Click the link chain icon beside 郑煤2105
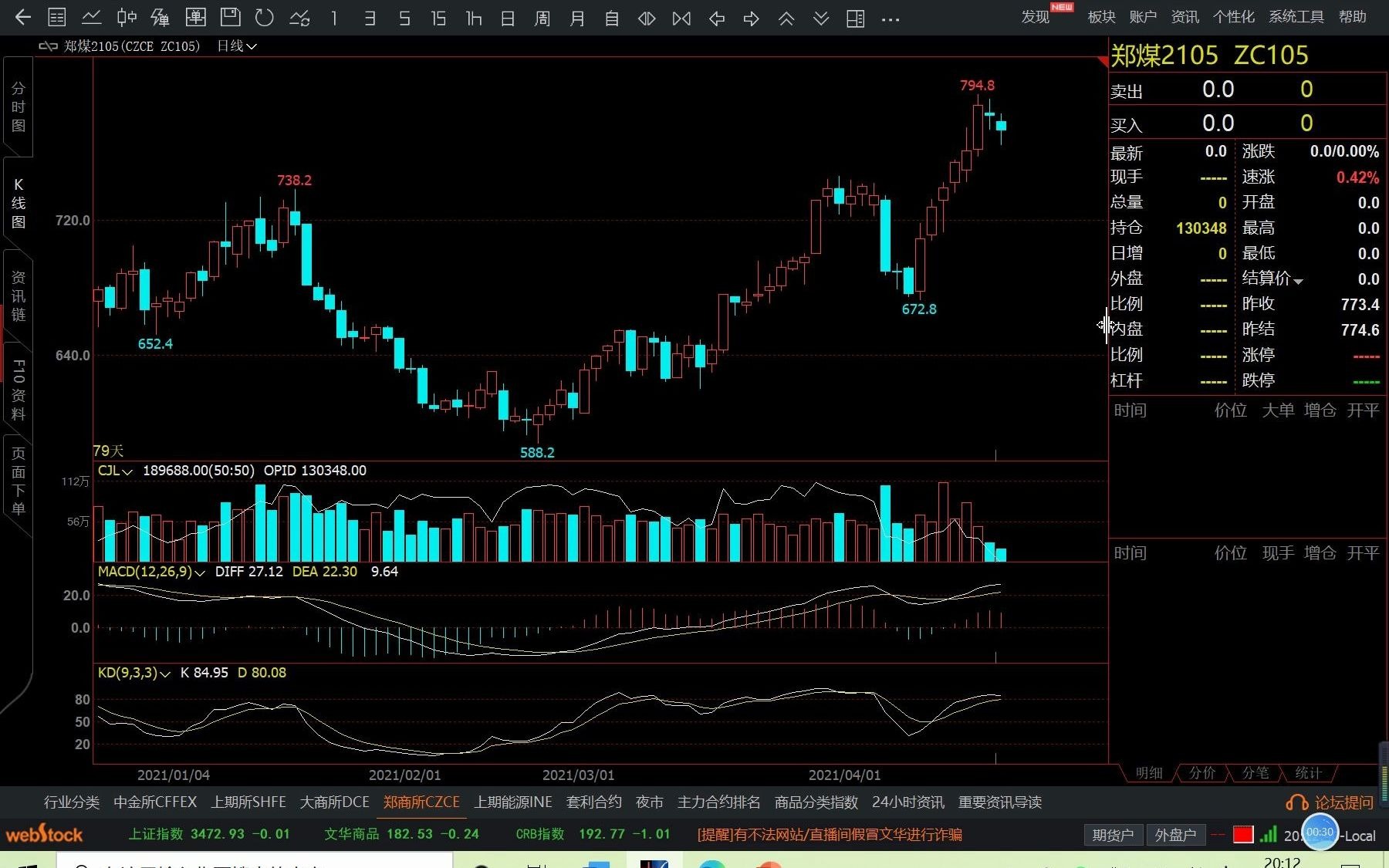Screen dimensions: 1389x868 (48, 46)
